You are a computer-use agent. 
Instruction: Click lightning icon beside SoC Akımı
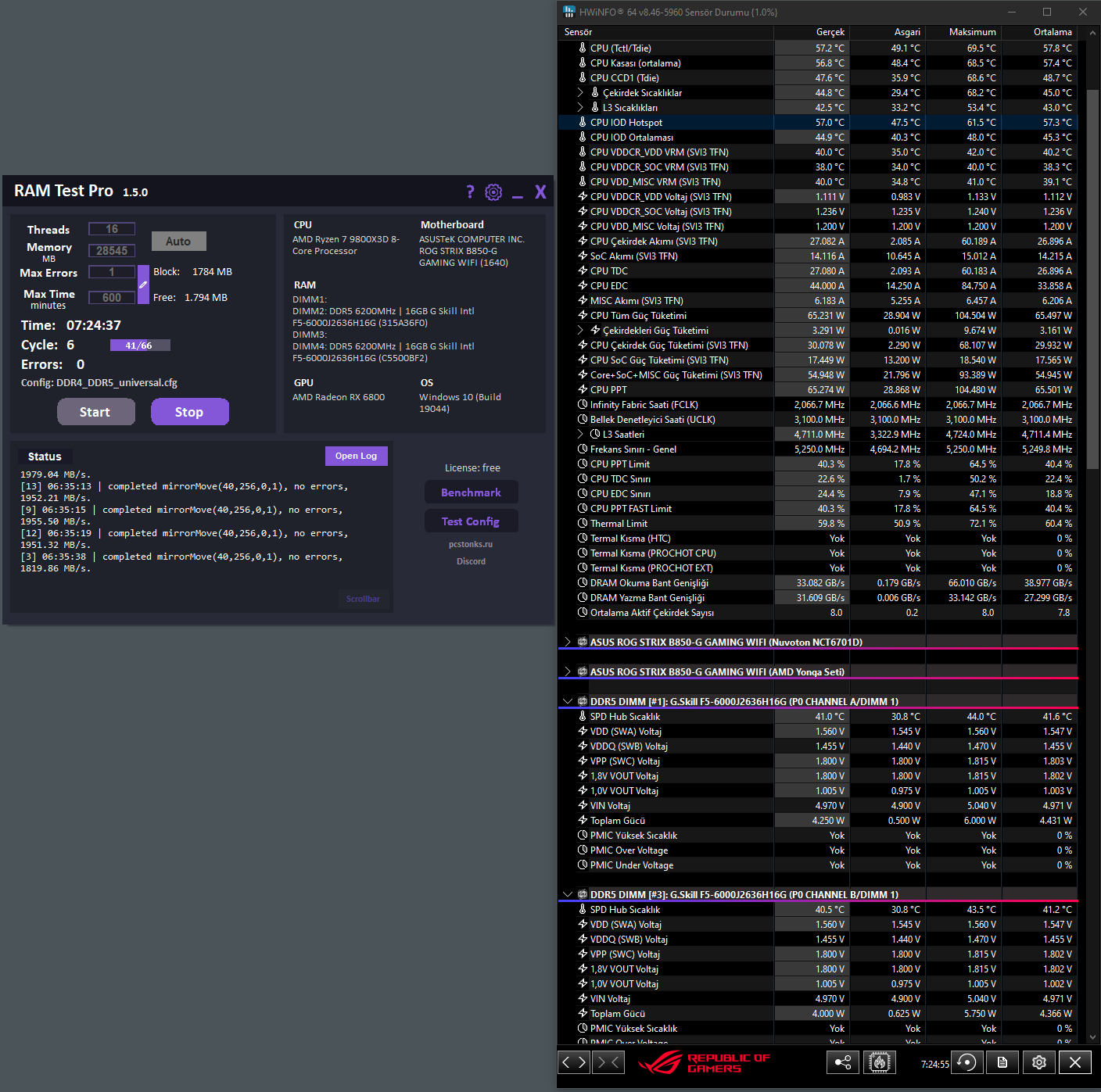click(x=583, y=256)
